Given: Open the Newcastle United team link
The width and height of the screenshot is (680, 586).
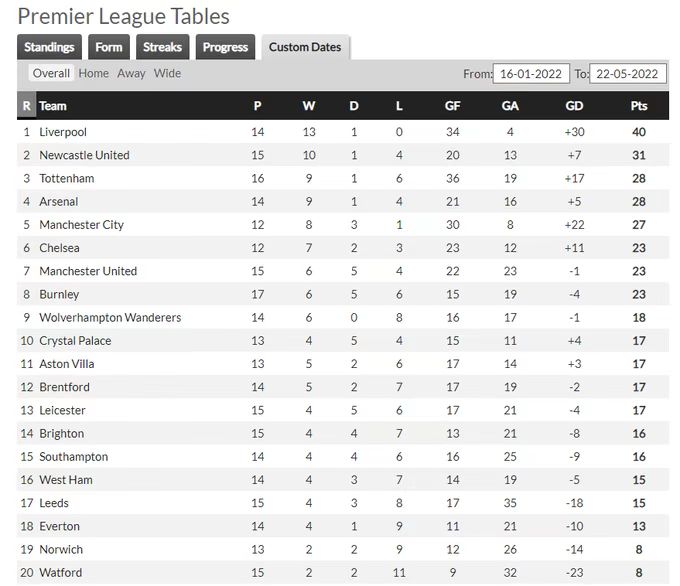Looking at the screenshot, I should point(84,155).
